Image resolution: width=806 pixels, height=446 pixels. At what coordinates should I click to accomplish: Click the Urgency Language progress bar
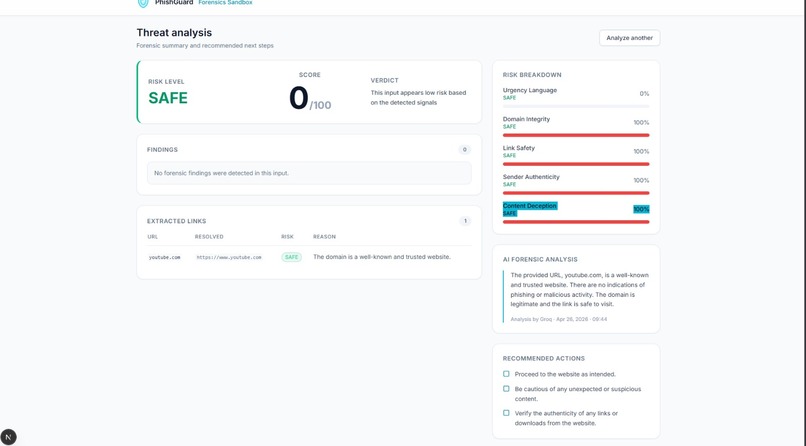click(x=576, y=106)
